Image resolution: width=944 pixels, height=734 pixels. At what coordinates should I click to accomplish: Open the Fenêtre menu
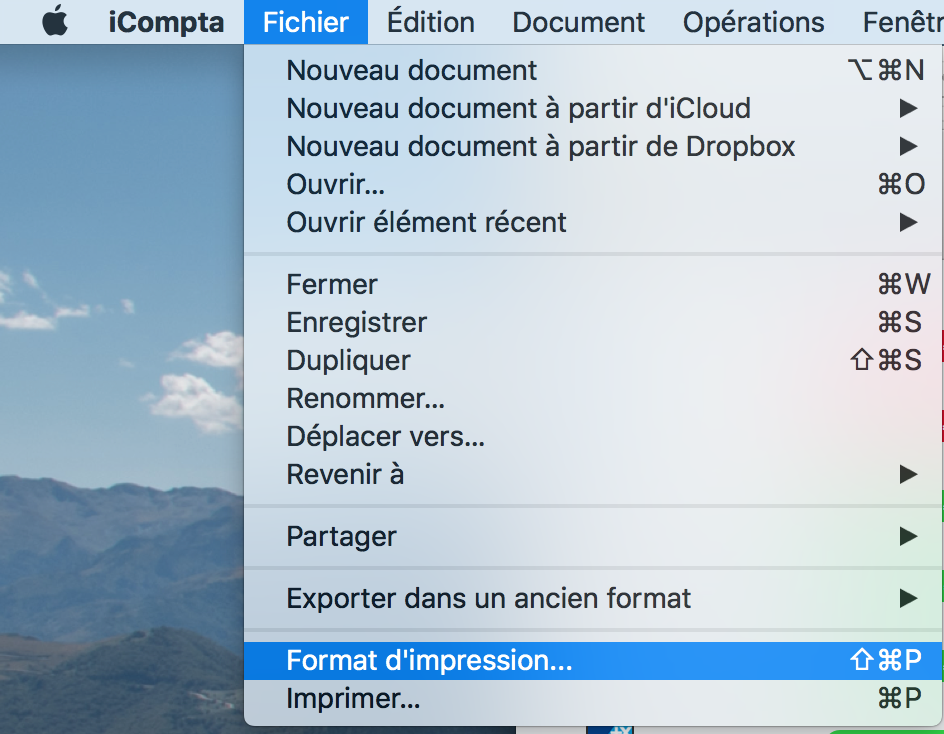pos(902,22)
